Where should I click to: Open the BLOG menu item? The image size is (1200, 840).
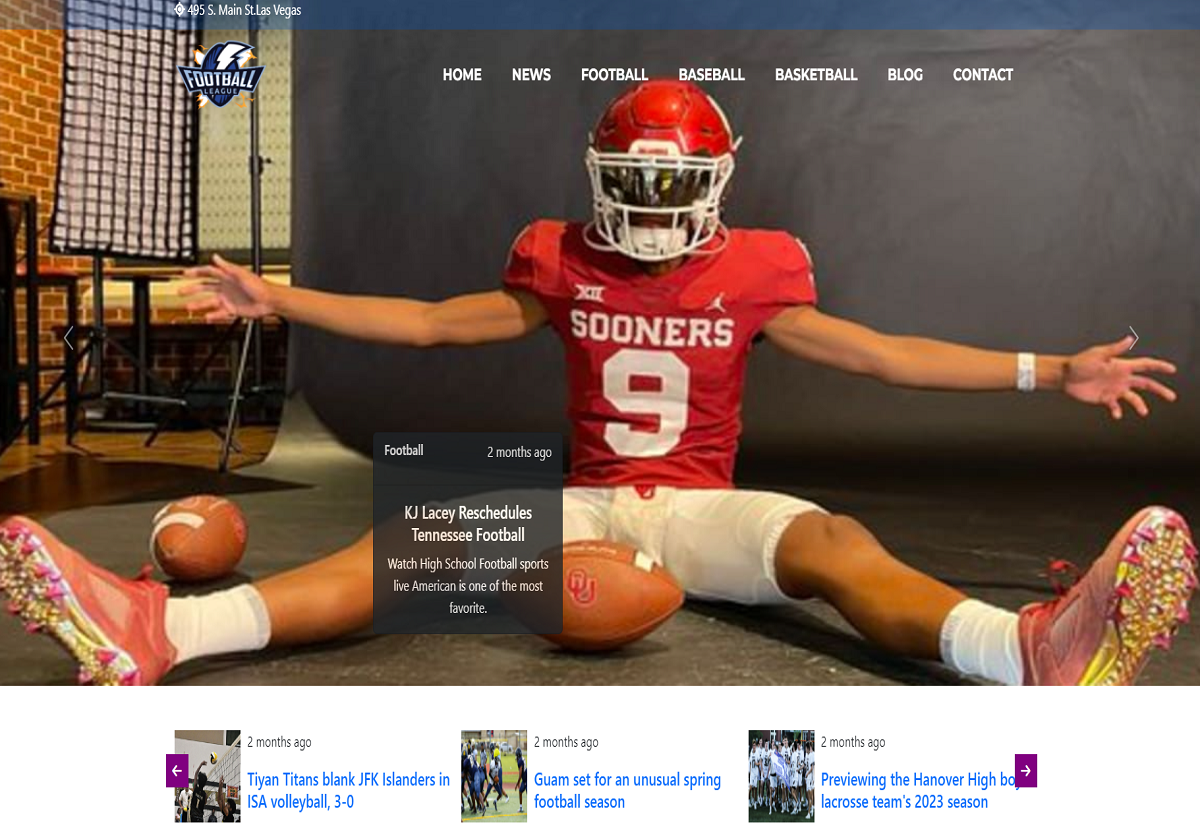905,75
